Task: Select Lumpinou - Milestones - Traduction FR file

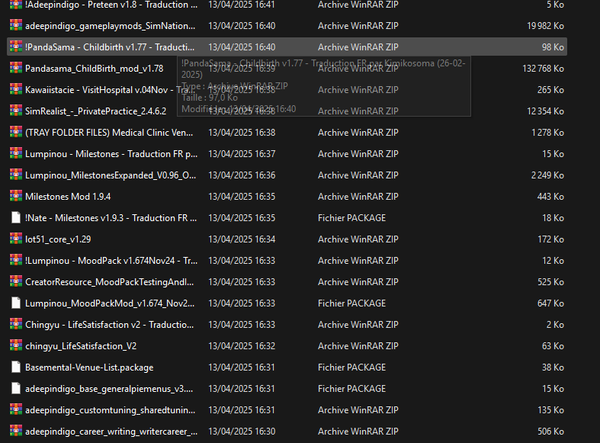Action: [x=111, y=154]
